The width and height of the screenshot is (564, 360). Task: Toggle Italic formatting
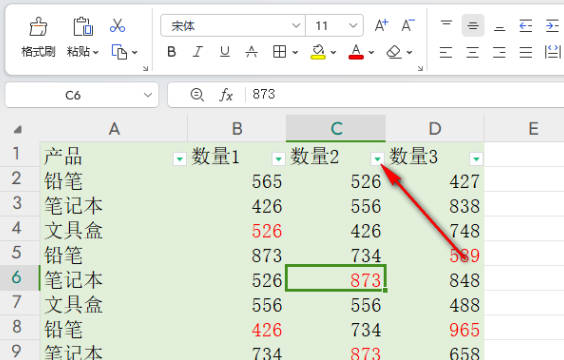197,52
